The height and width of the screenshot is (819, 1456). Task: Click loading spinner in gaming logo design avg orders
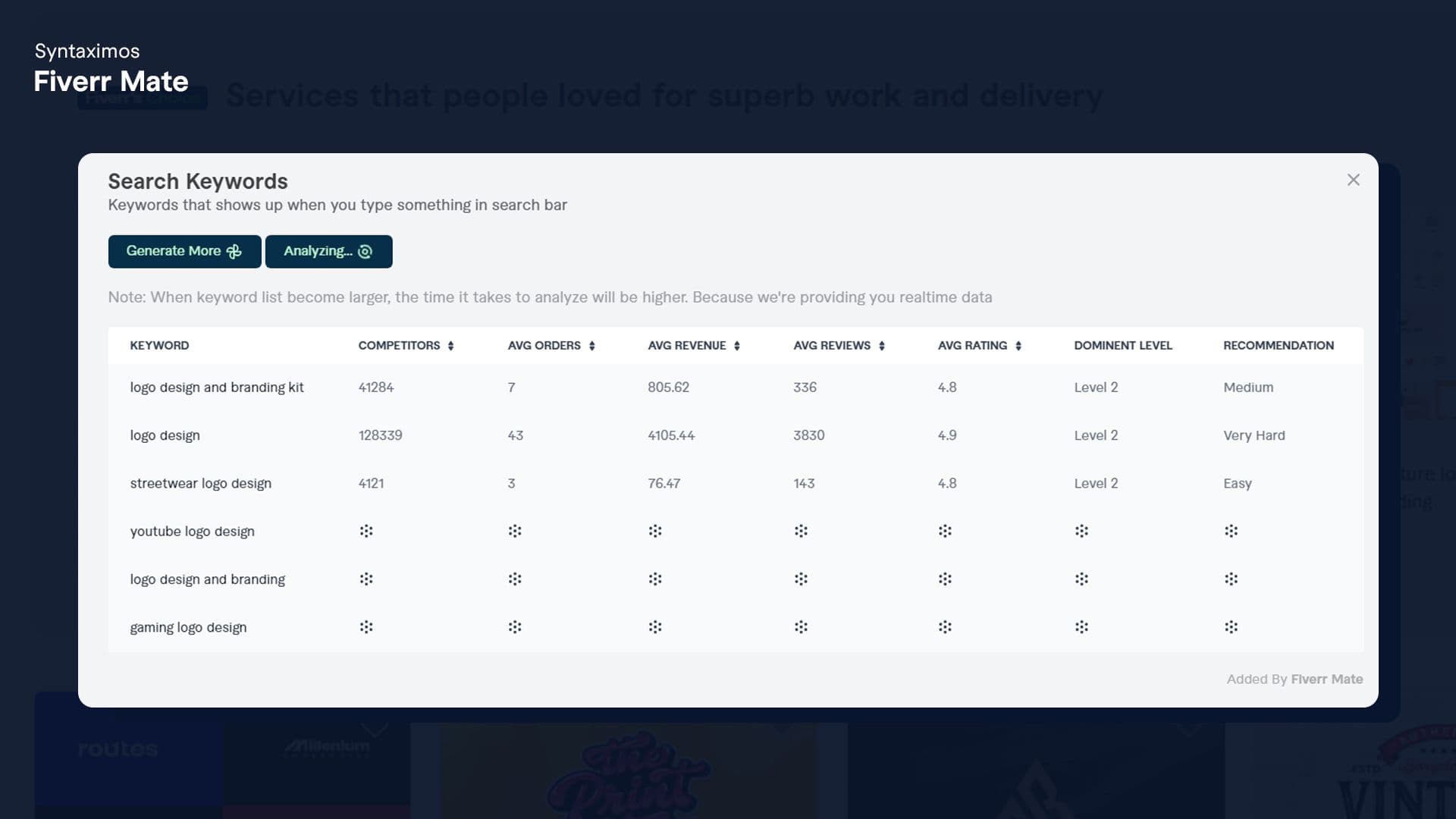(x=515, y=627)
